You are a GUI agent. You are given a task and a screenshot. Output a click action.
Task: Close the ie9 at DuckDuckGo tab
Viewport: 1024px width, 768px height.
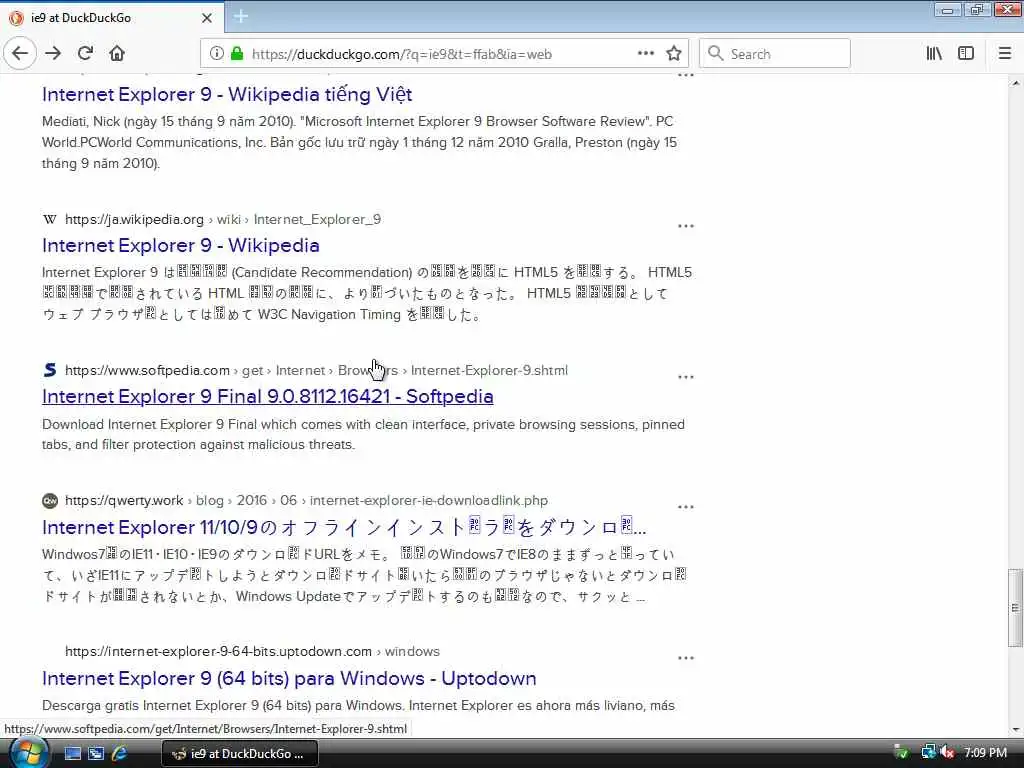(x=207, y=18)
